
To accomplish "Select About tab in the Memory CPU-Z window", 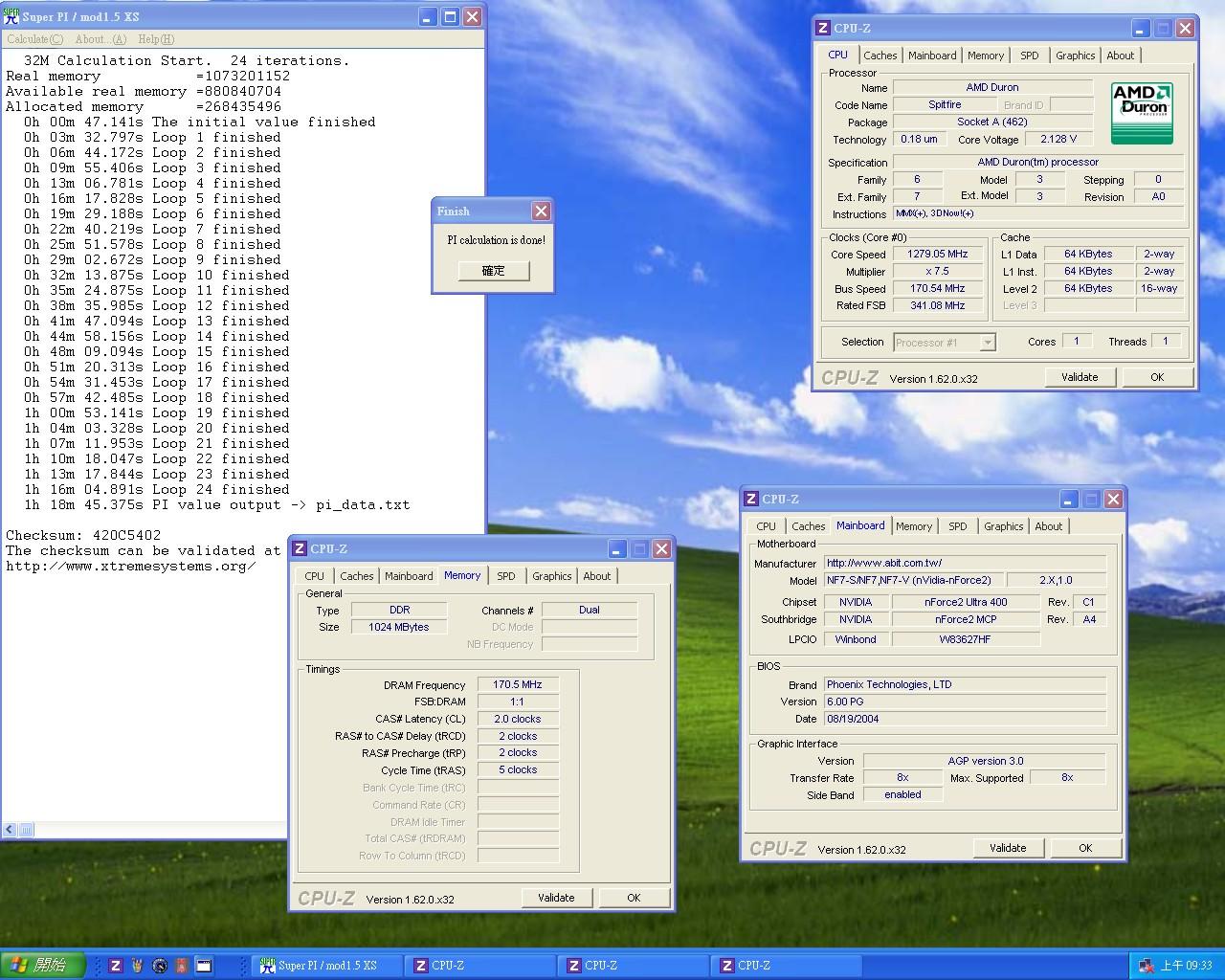I will 597,576.
